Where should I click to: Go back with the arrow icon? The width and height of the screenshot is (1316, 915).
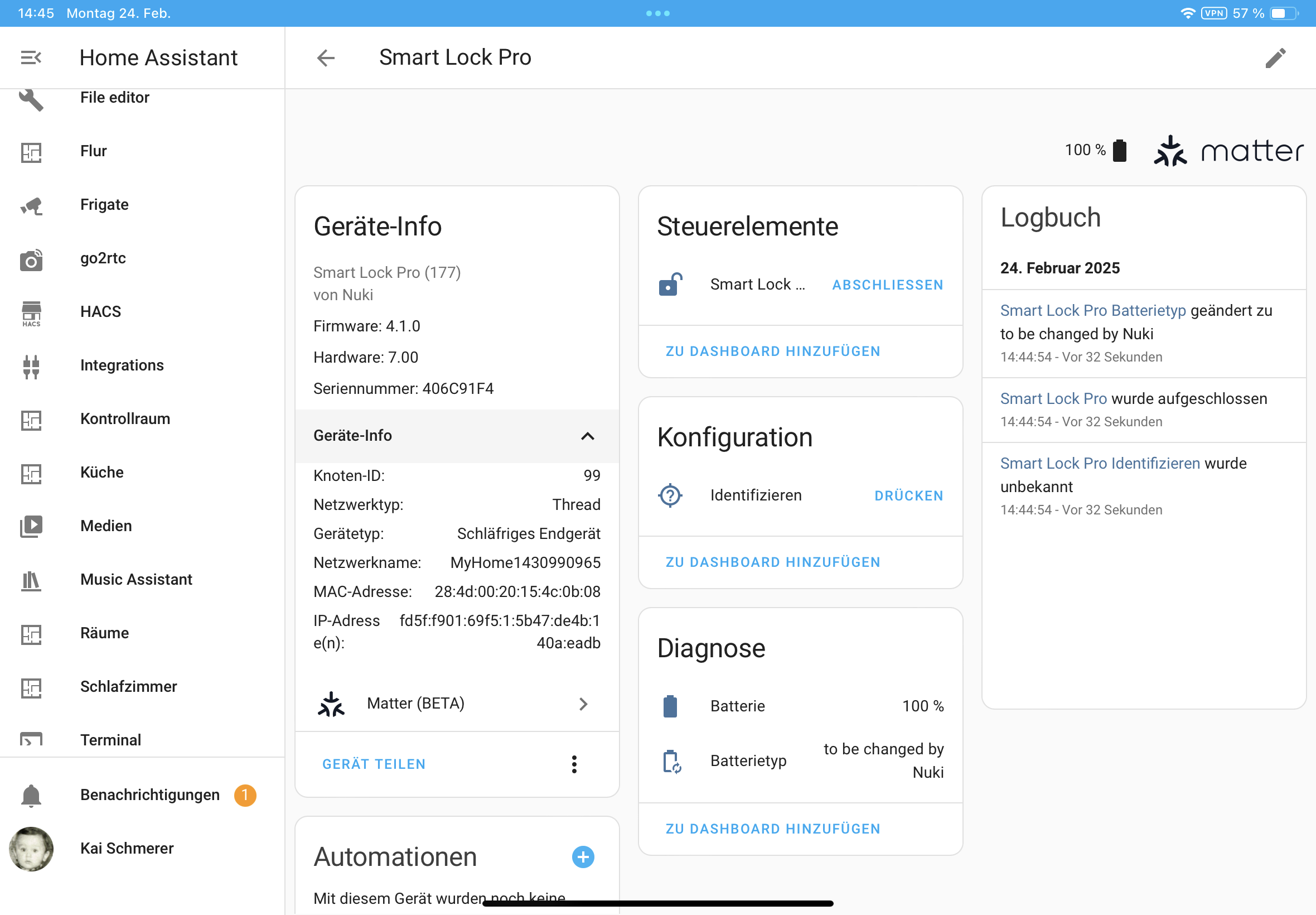(326, 57)
